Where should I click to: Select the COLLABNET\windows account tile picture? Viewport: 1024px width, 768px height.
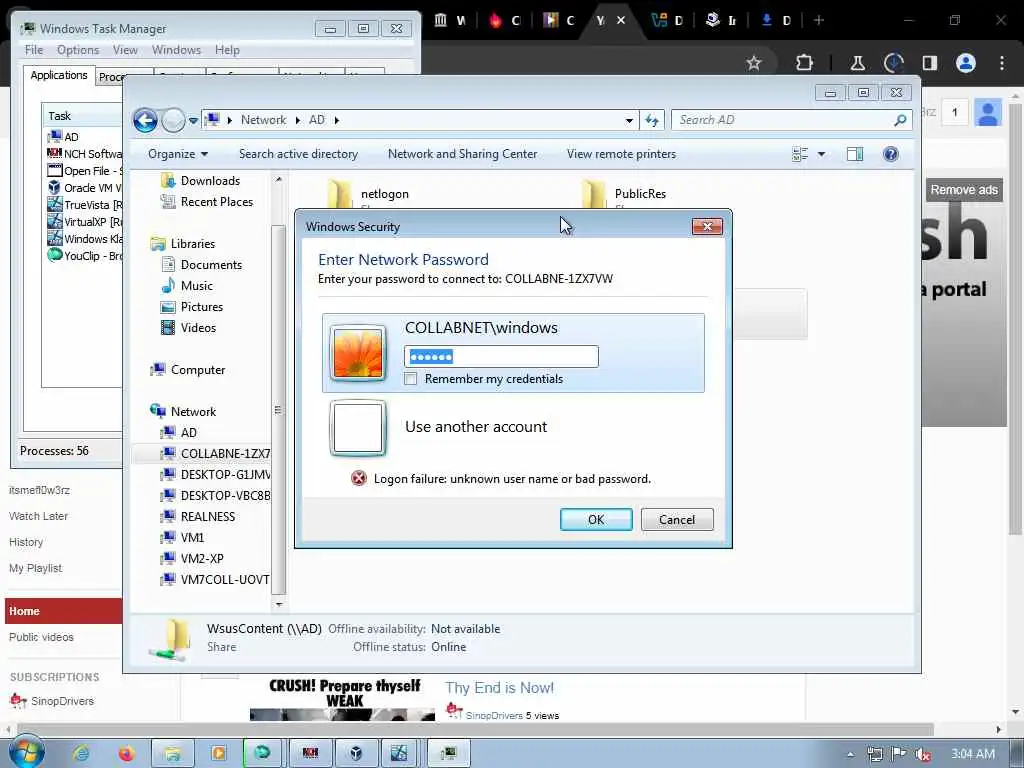358,353
